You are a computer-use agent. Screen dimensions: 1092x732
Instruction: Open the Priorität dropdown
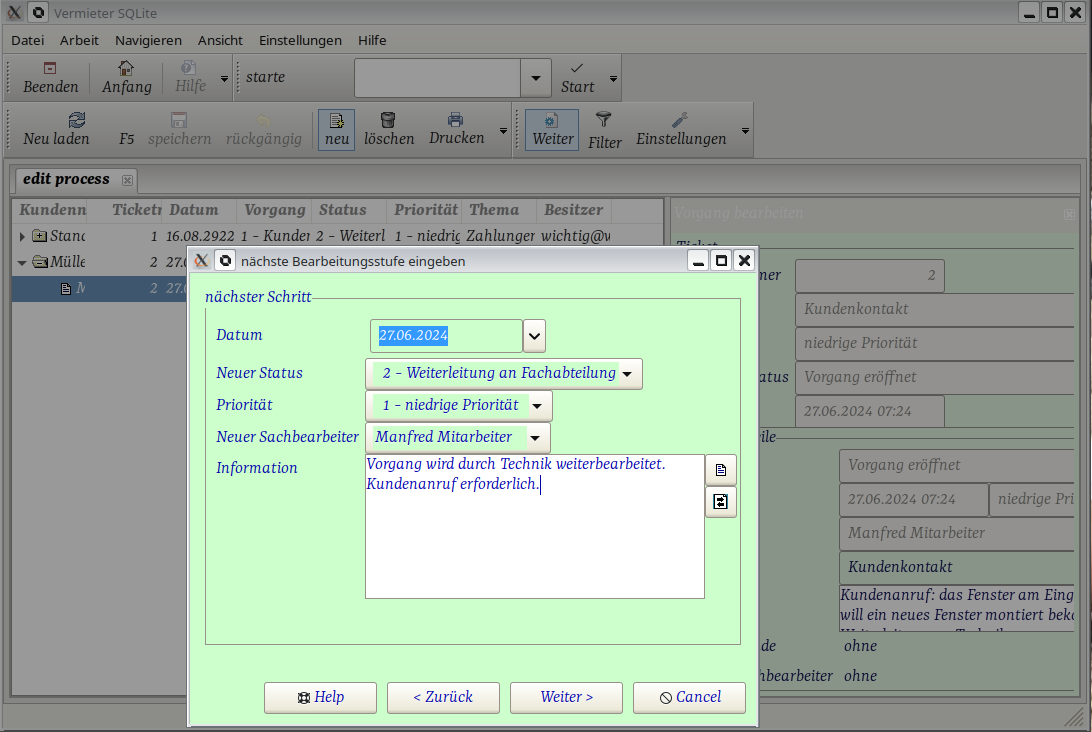(x=538, y=406)
